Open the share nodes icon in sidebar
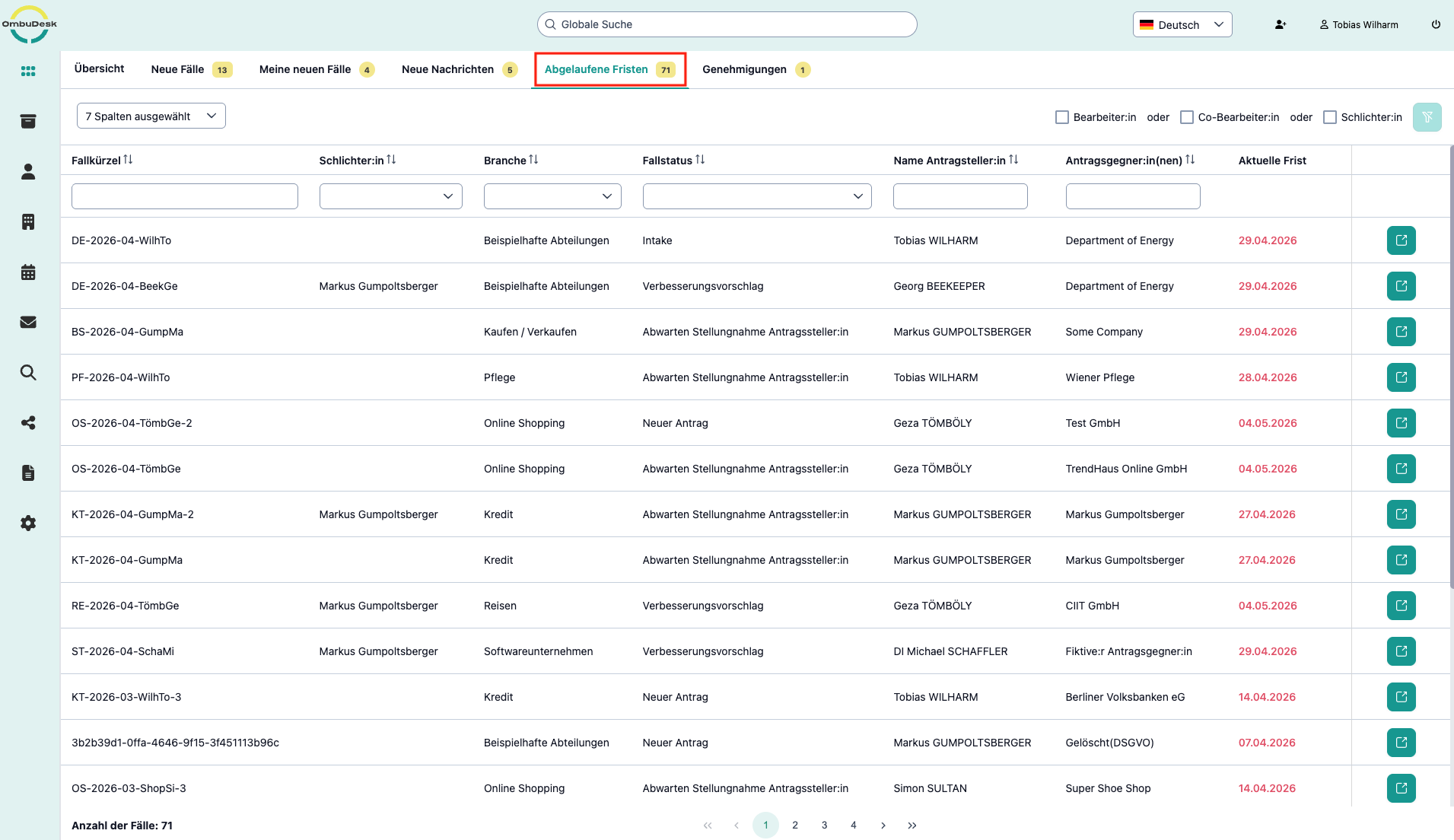The image size is (1454, 840). [x=28, y=422]
